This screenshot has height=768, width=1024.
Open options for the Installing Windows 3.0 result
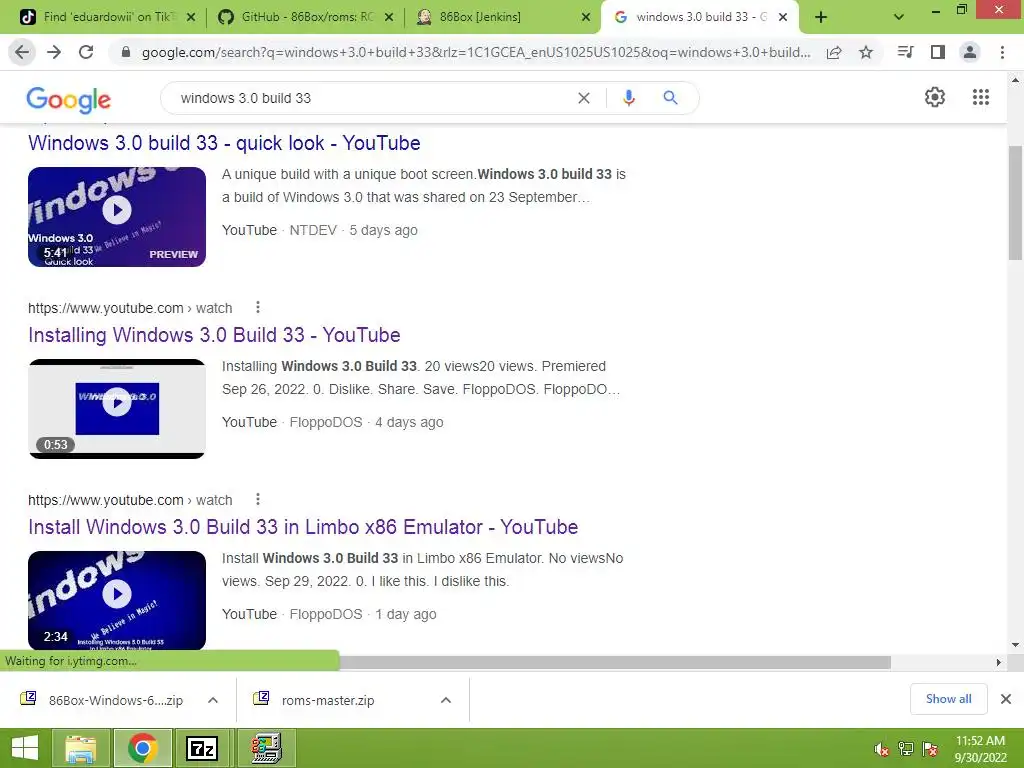click(x=258, y=307)
